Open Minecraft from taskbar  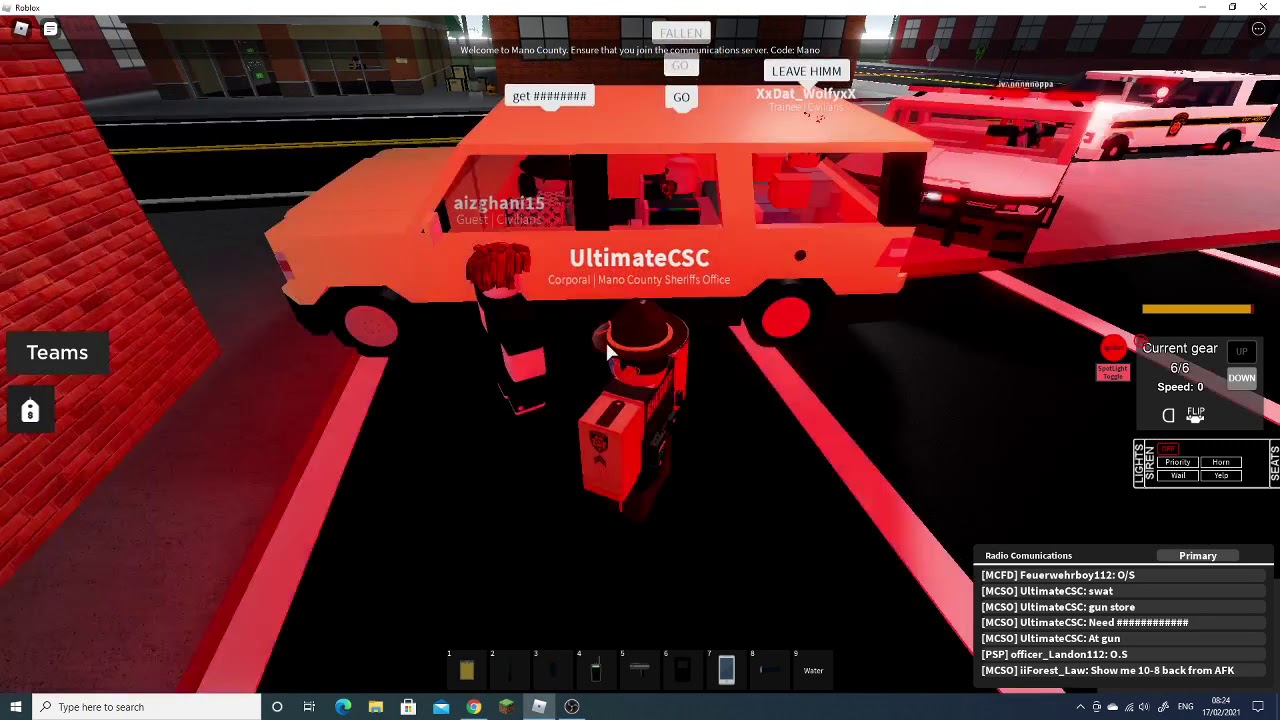[x=506, y=707]
